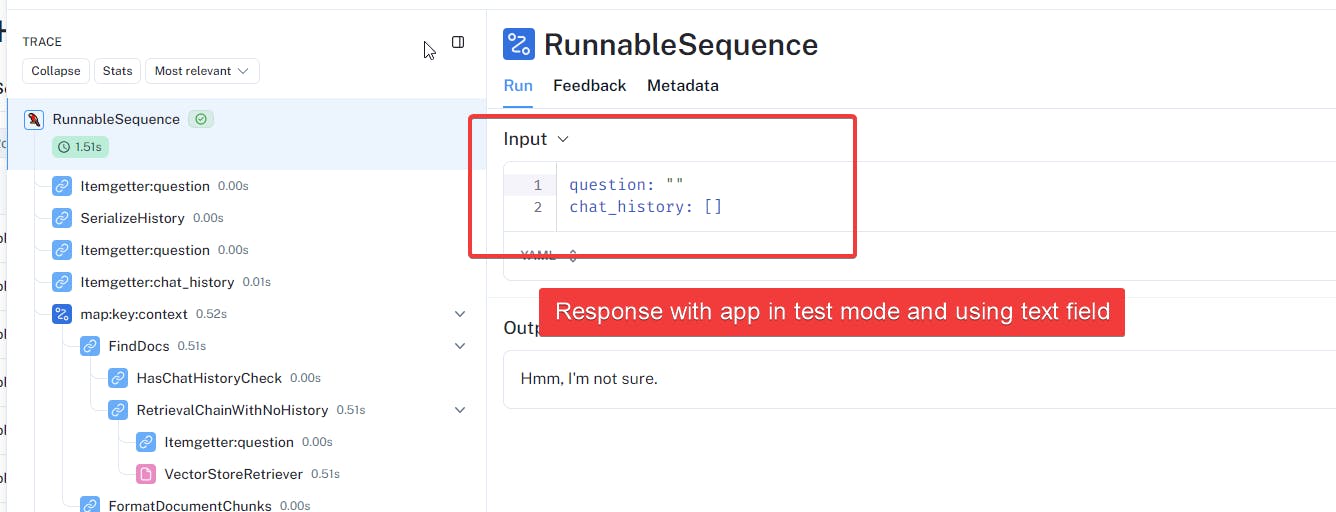The height and width of the screenshot is (512, 1336).
Task: Click the green success check badge
Action: [201, 119]
